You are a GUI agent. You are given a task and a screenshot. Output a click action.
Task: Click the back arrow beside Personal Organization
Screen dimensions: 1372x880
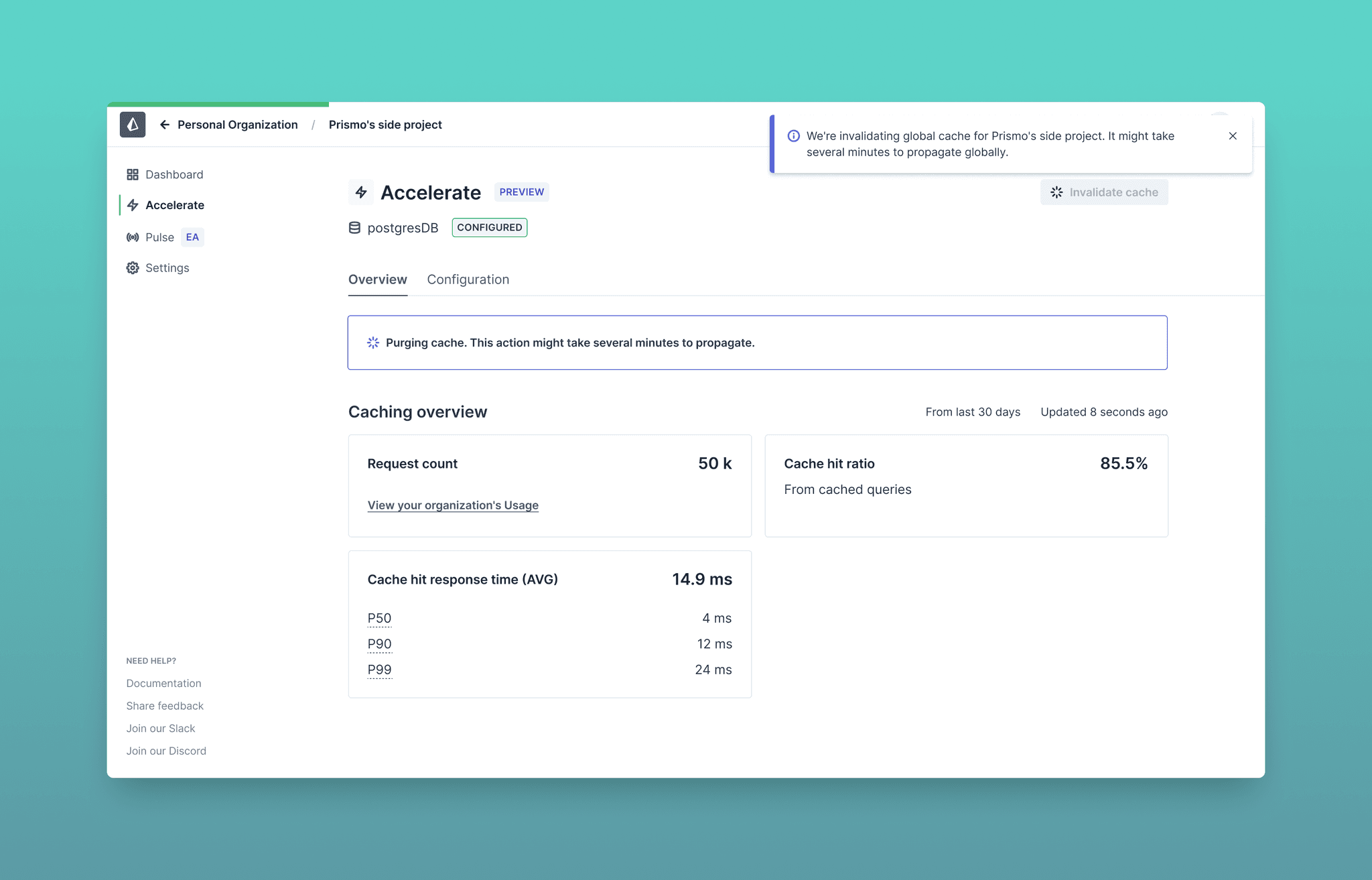[165, 125]
